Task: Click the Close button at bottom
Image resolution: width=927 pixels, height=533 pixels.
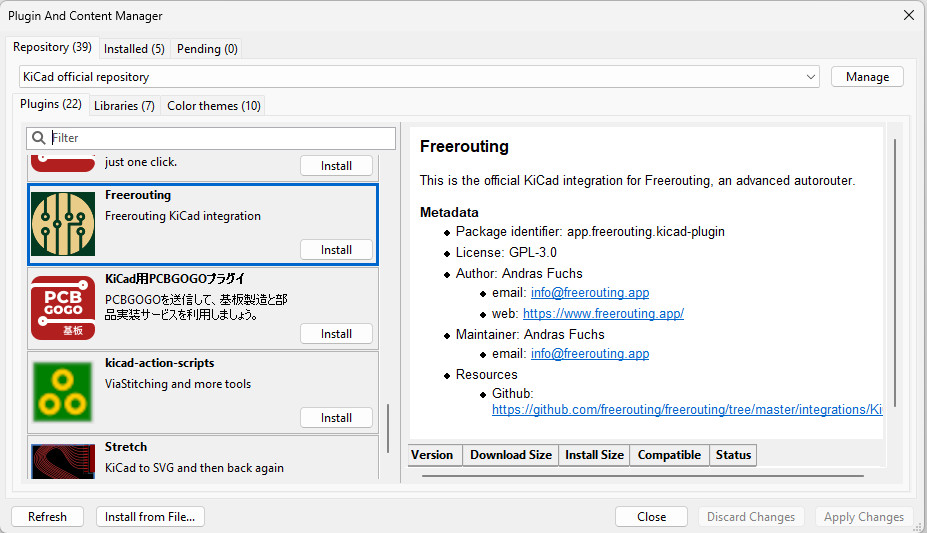Action: click(652, 516)
